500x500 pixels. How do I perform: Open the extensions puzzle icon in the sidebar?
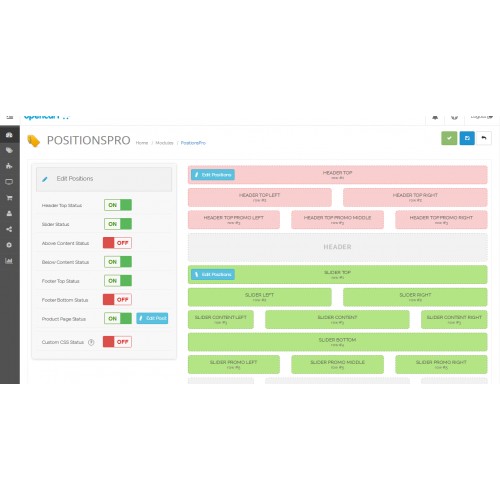tap(9, 166)
